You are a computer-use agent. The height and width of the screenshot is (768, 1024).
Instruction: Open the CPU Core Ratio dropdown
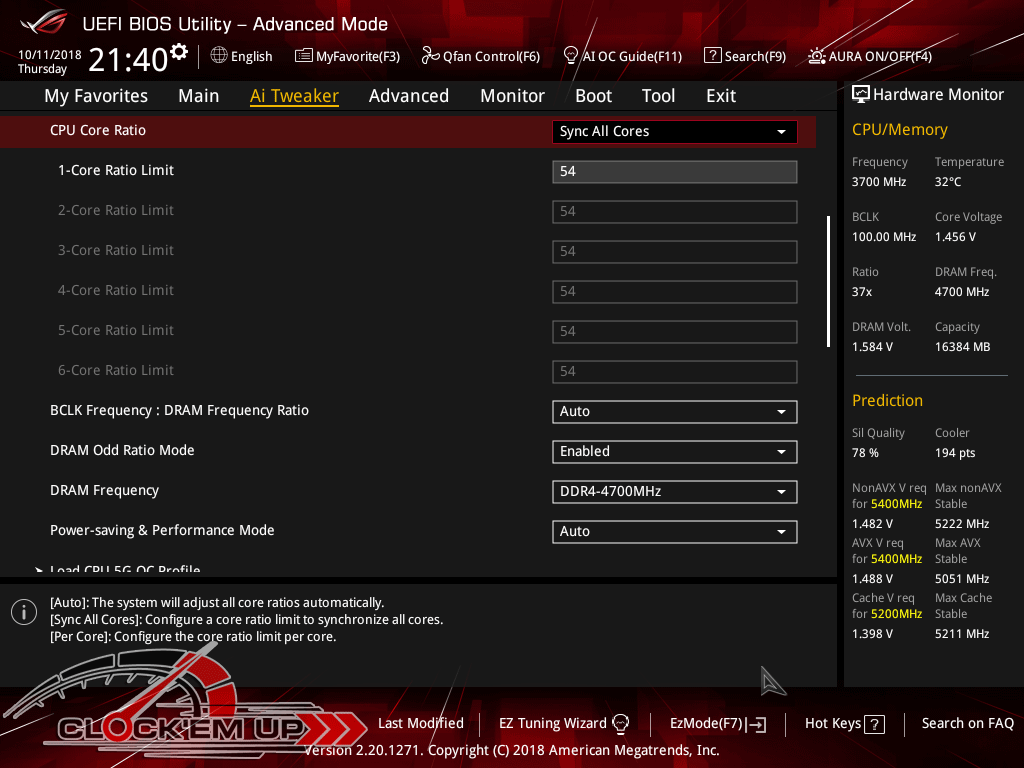click(674, 131)
